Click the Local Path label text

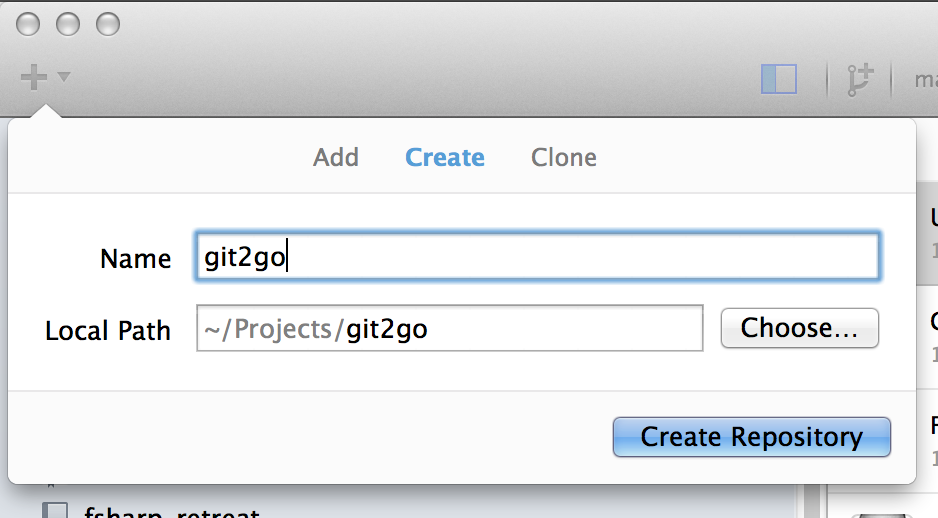pos(108,331)
